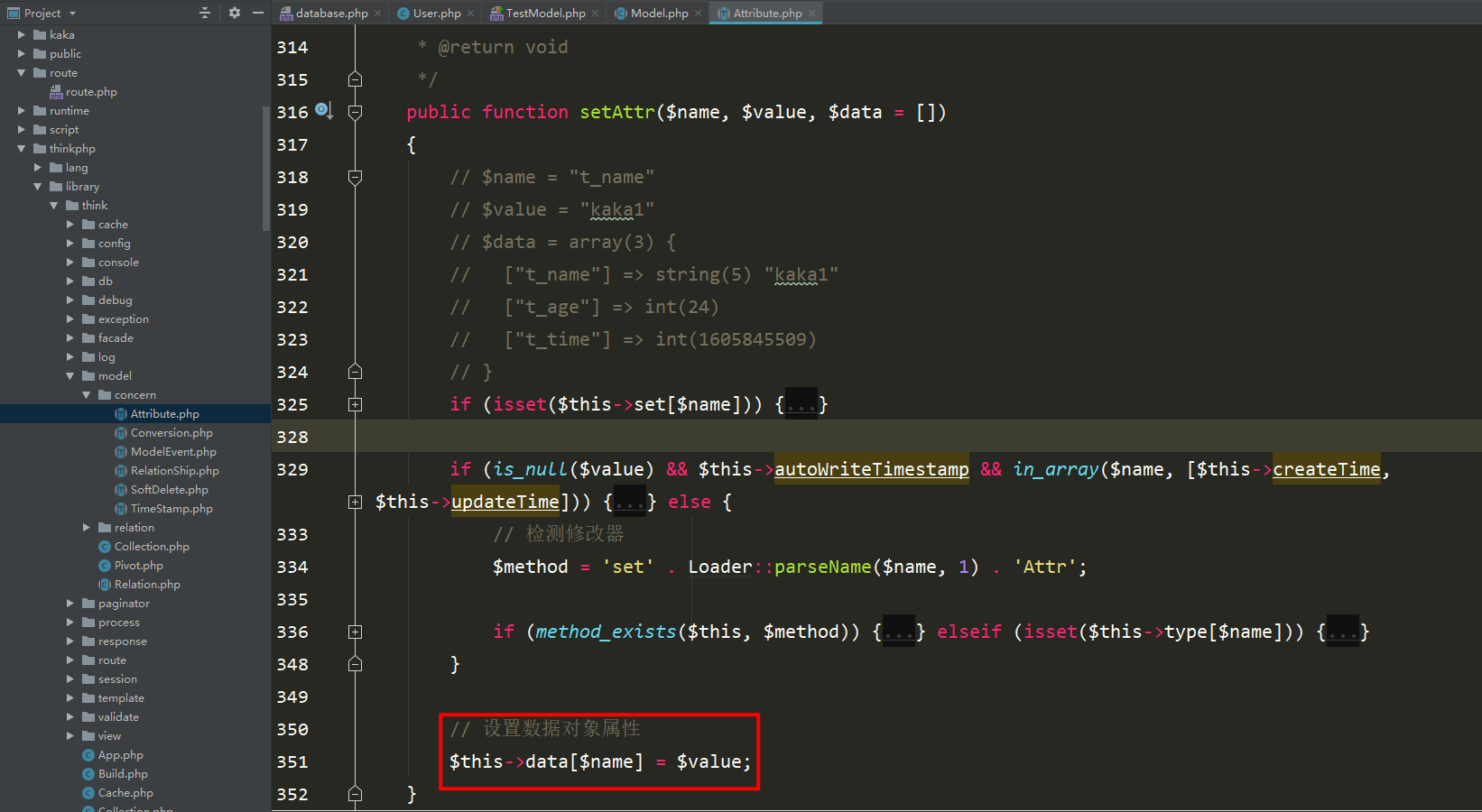Image resolution: width=1482 pixels, height=812 pixels.
Task: Collapse comment block fold at line 318
Action: pyautogui.click(x=355, y=177)
